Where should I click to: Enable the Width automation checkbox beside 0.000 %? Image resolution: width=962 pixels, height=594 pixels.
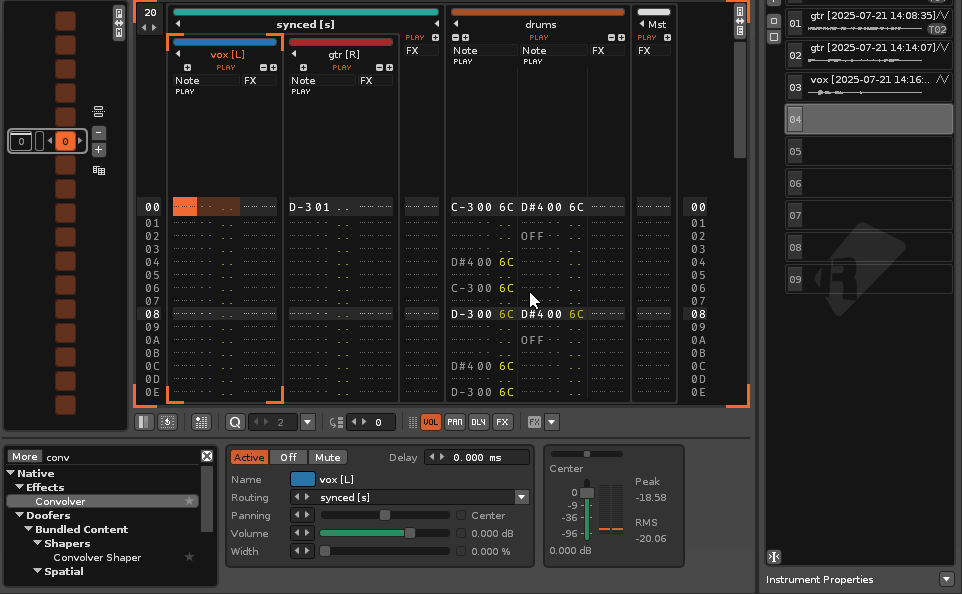tap(461, 551)
